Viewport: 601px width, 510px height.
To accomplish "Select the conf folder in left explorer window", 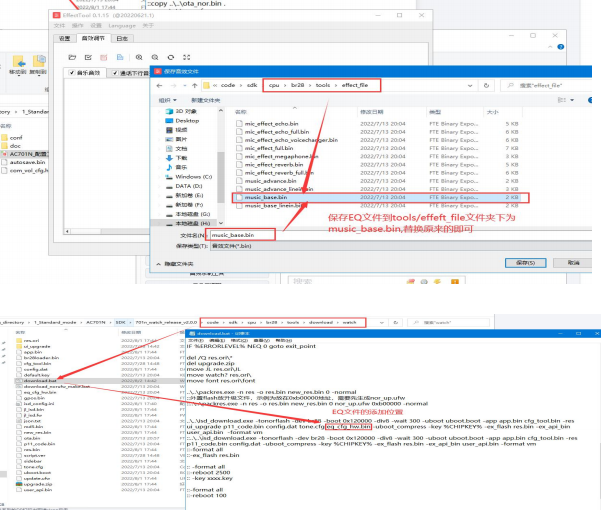I will [16, 137].
